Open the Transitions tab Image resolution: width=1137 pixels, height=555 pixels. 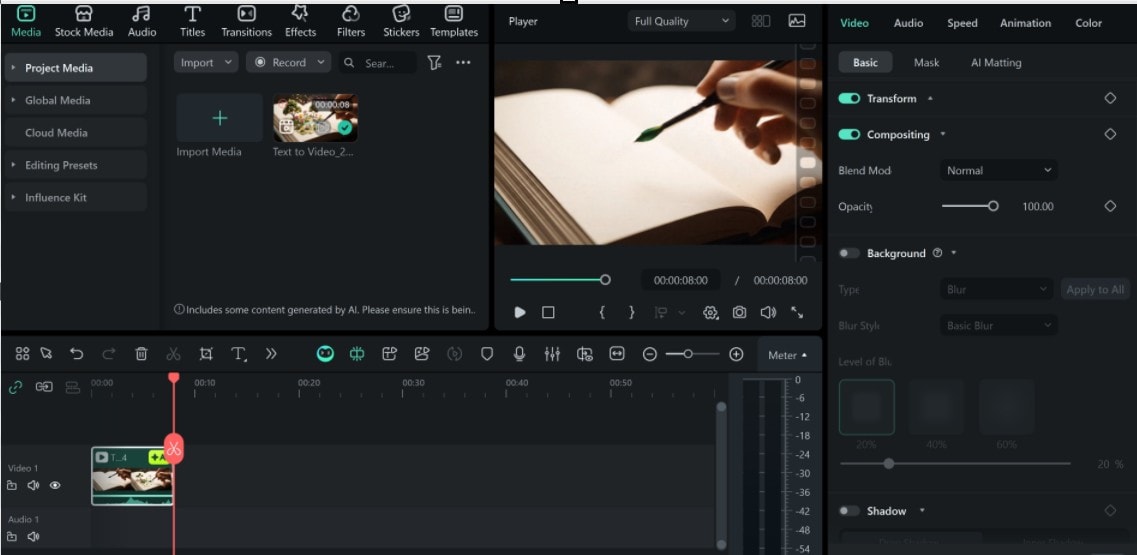point(247,22)
